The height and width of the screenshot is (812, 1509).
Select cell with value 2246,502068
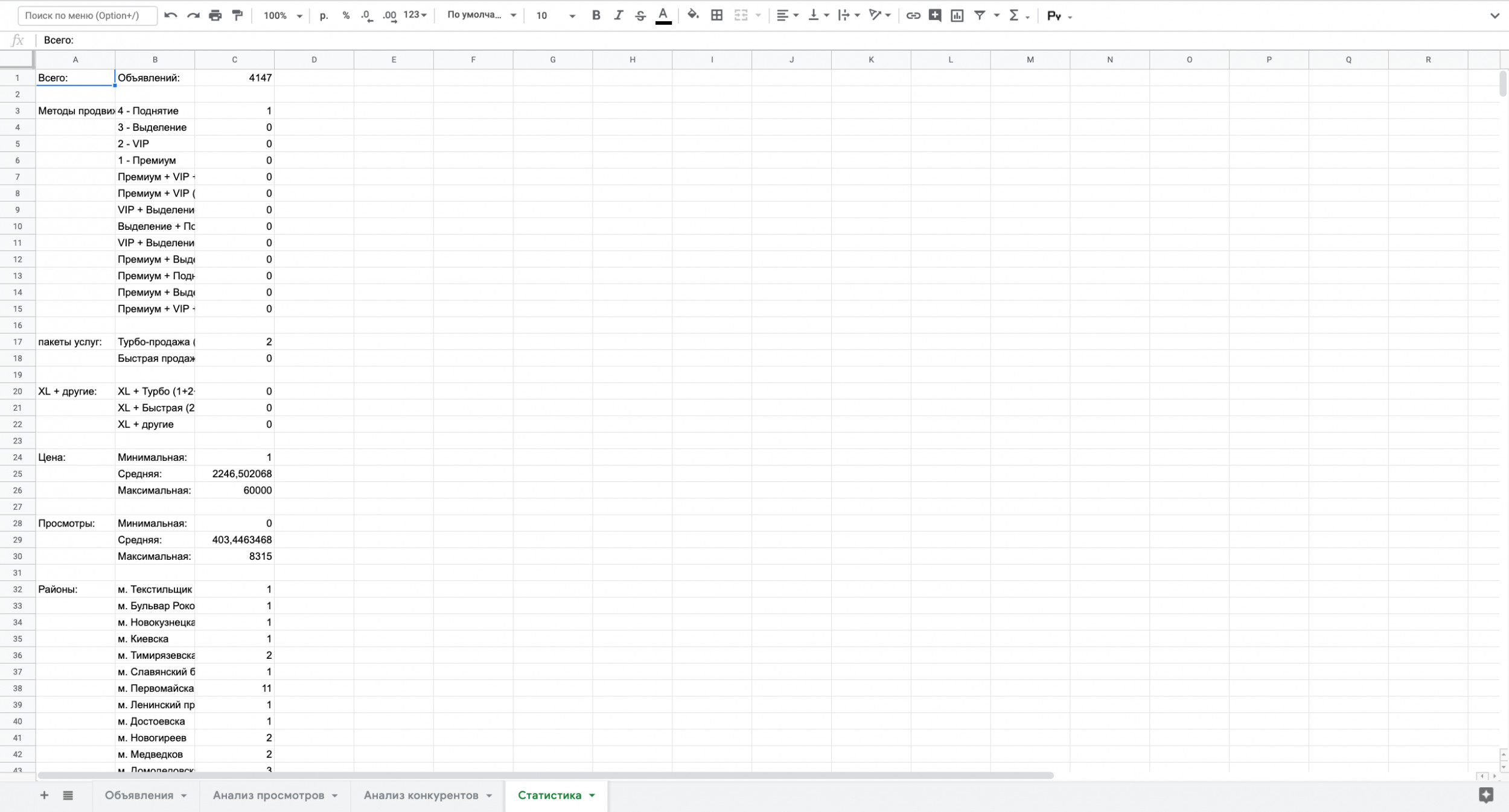(234, 474)
